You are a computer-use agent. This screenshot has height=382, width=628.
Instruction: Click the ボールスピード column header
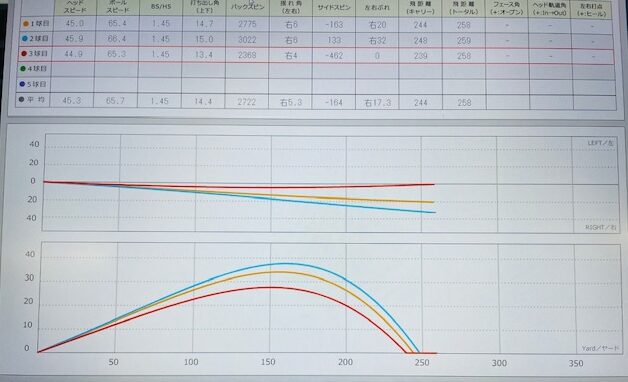(x=118, y=7)
